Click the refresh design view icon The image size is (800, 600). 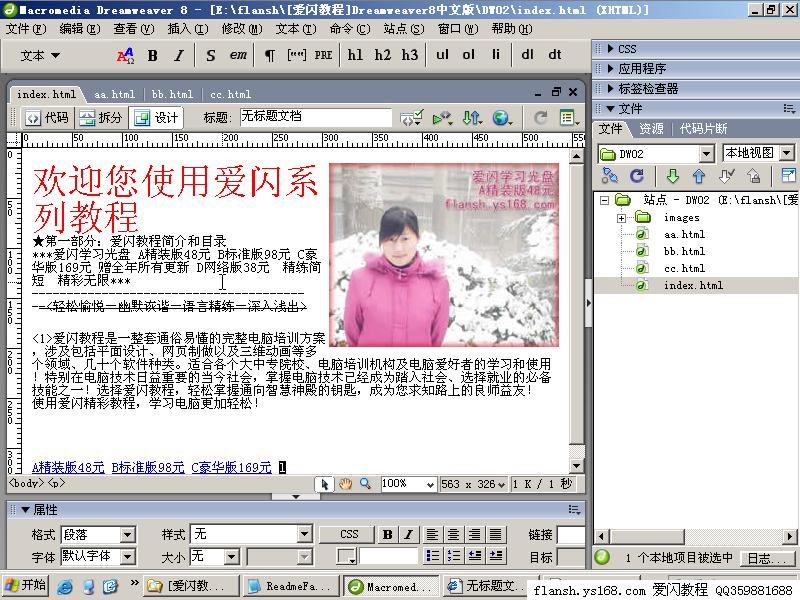pos(540,118)
